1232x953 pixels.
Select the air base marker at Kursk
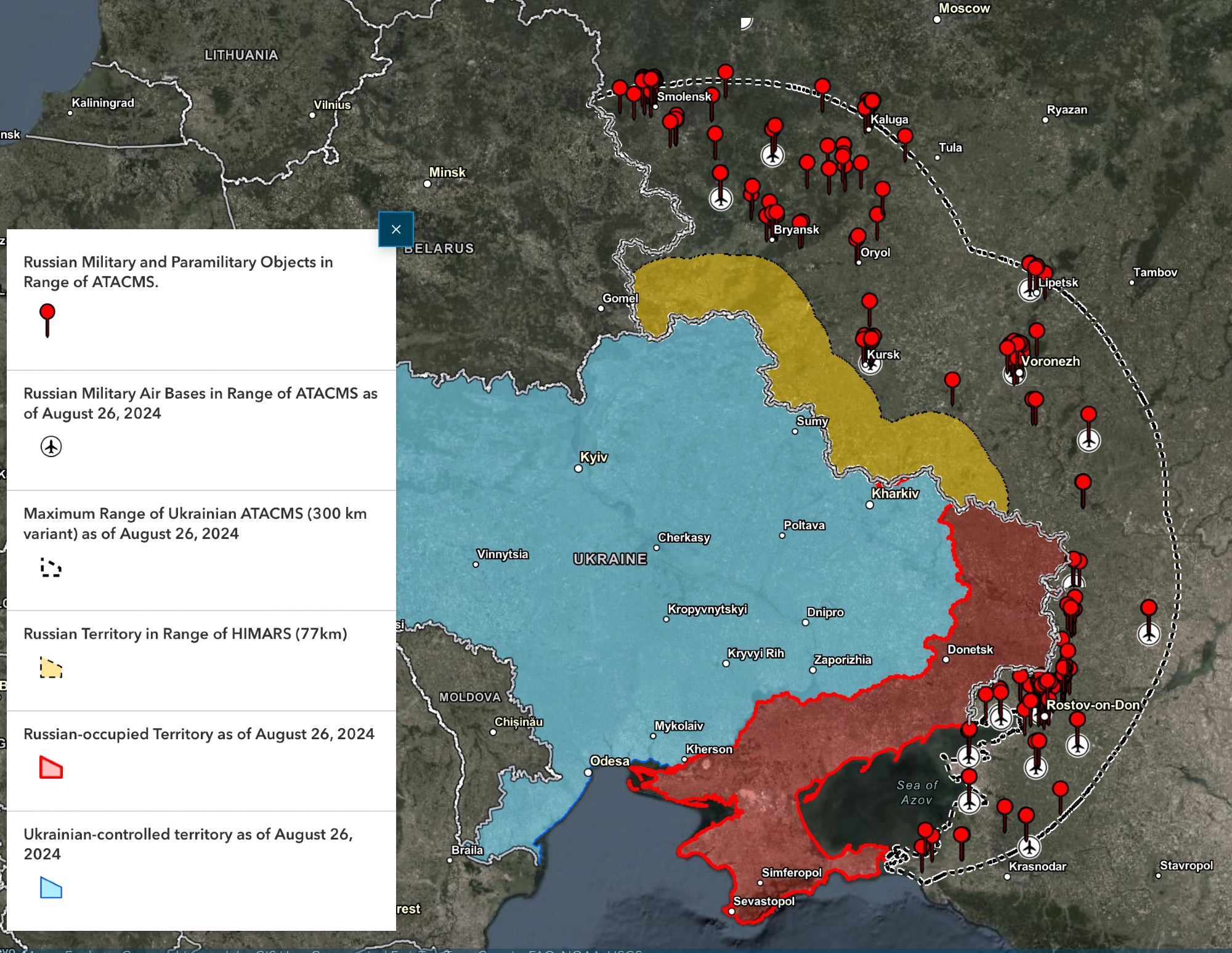coord(870,364)
